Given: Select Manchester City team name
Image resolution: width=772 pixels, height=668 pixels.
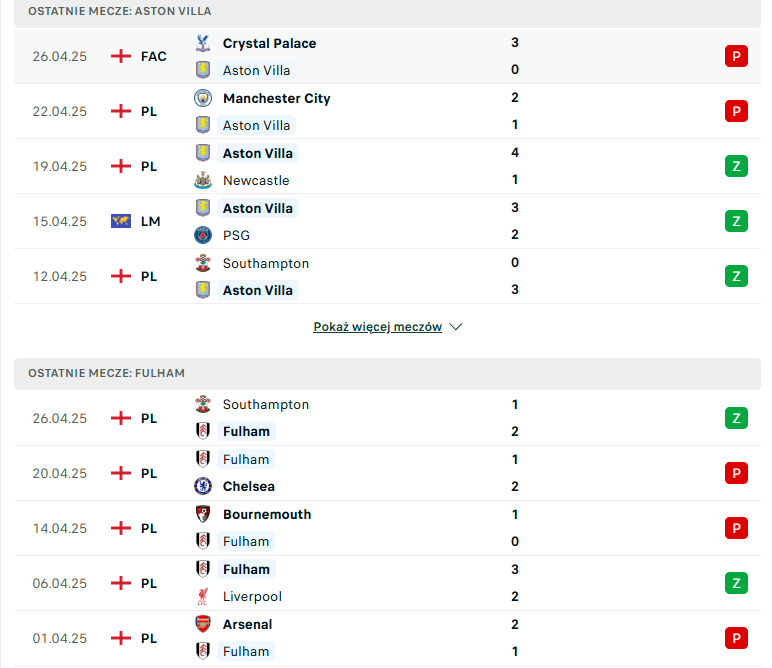Looking at the screenshot, I should point(276,98).
